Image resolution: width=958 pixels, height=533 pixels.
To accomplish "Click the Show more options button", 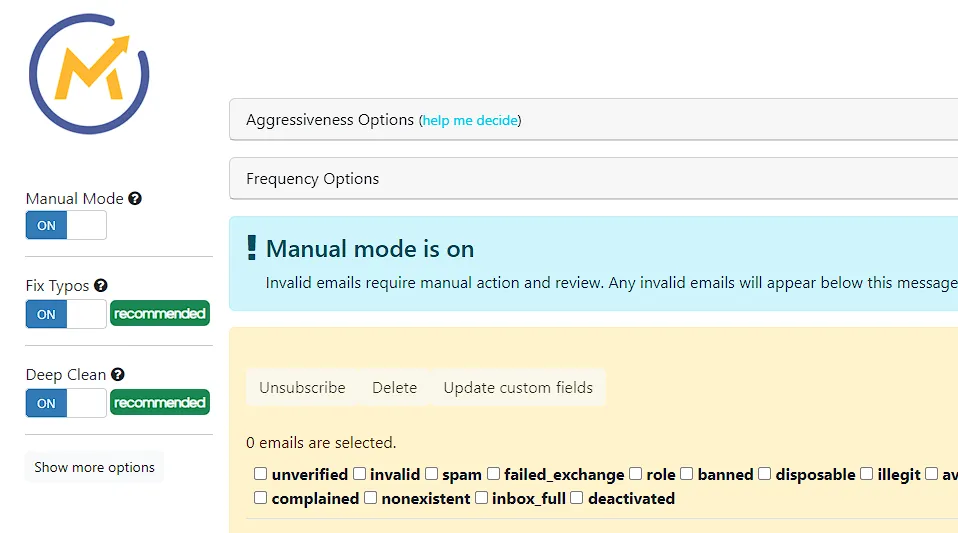I will 94,467.
